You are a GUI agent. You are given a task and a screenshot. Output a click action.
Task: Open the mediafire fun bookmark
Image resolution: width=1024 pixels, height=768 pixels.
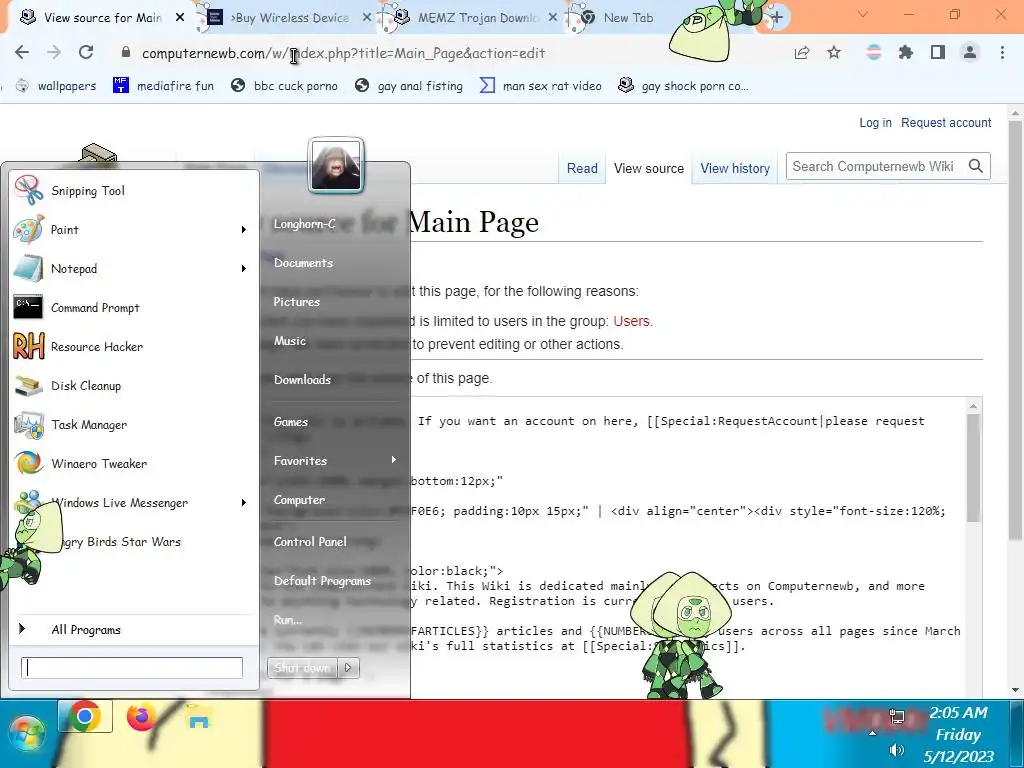tap(164, 86)
